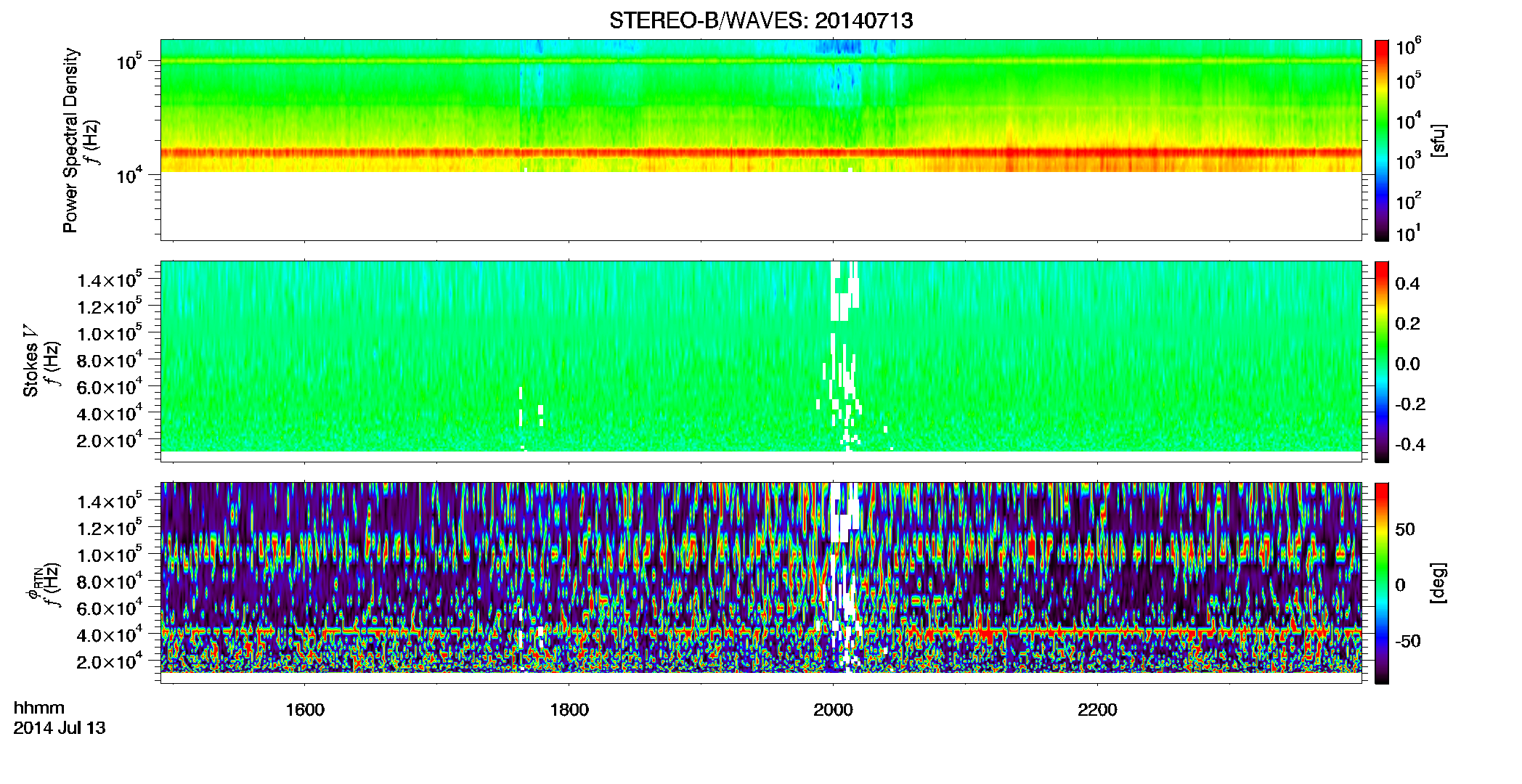Click the 2200 time axis label
The height and width of the screenshot is (784, 1522).
1097,710
